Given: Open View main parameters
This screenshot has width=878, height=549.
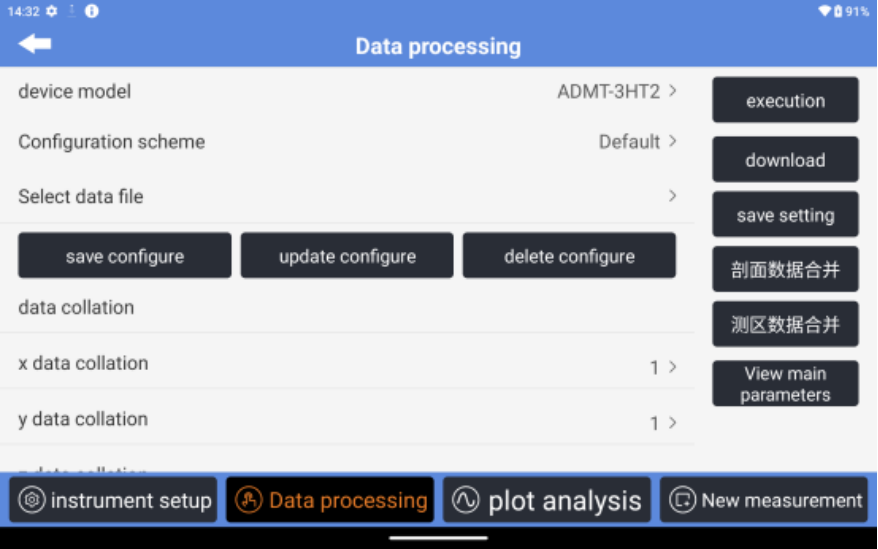Looking at the screenshot, I should pyautogui.click(x=785, y=384).
